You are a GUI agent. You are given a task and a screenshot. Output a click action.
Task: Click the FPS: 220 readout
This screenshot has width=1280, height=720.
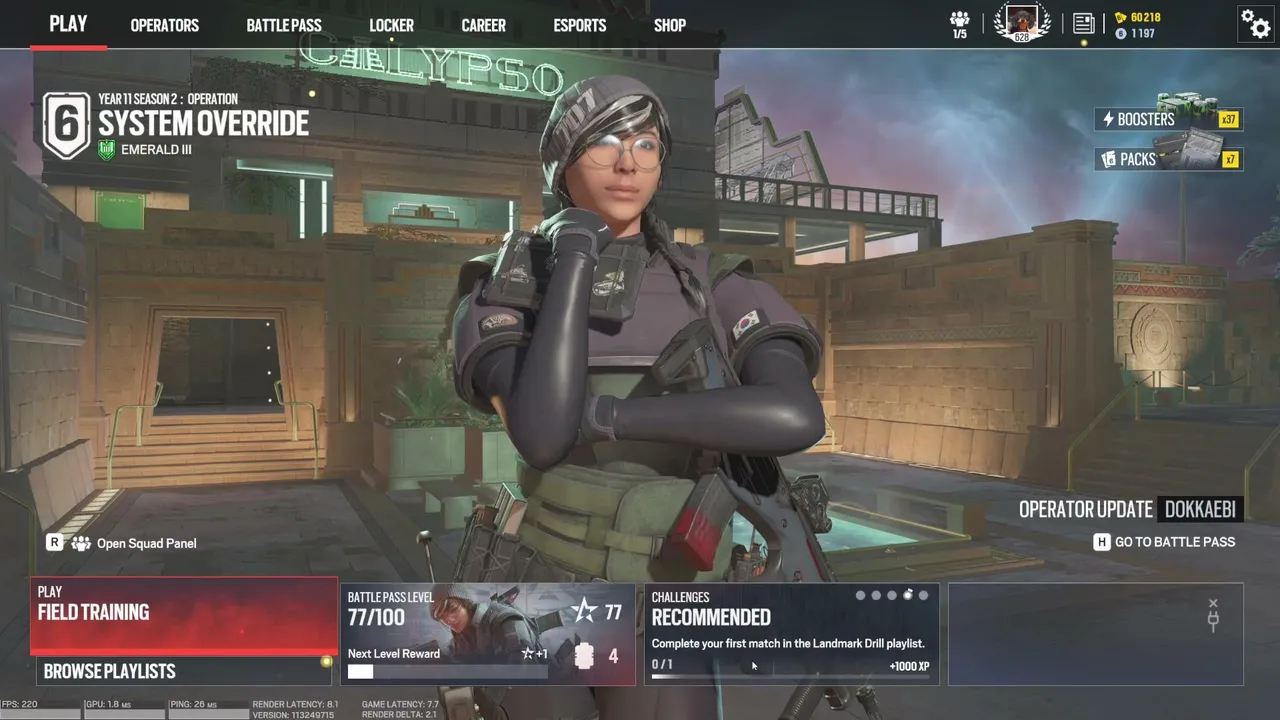(x=20, y=704)
